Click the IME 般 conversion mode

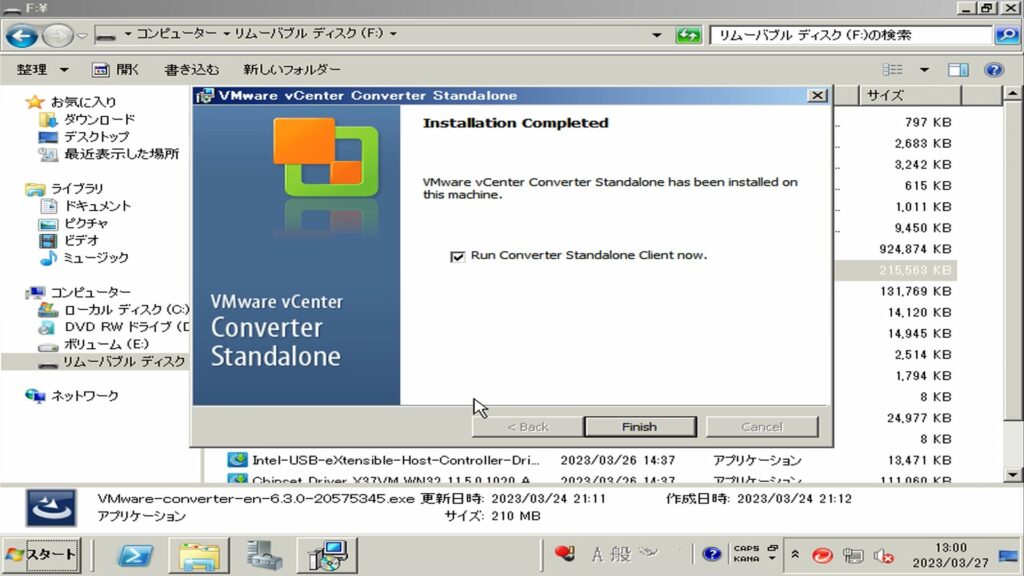tap(620, 555)
